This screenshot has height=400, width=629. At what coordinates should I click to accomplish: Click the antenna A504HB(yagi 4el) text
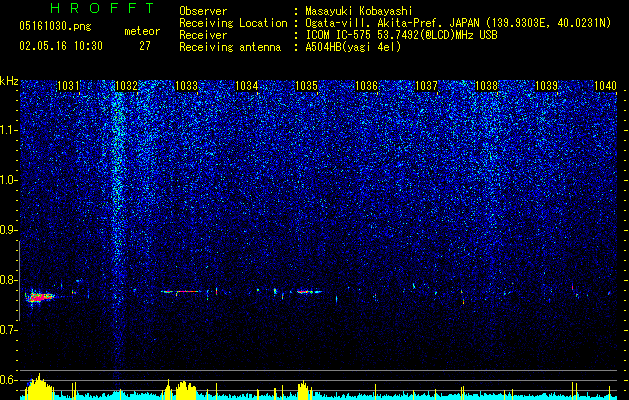[353, 47]
